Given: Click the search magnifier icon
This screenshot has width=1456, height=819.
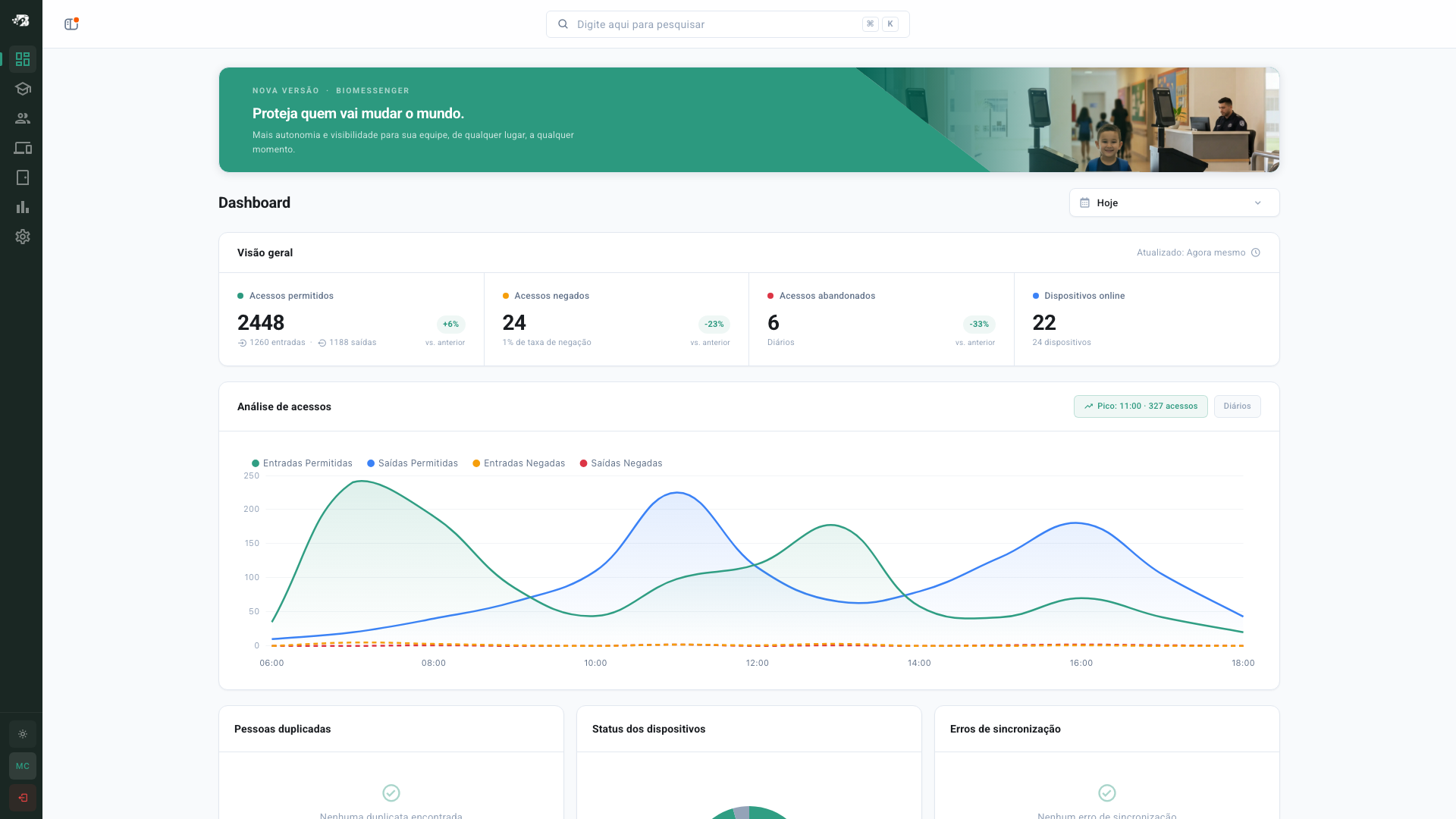Looking at the screenshot, I should [x=563, y=24].
